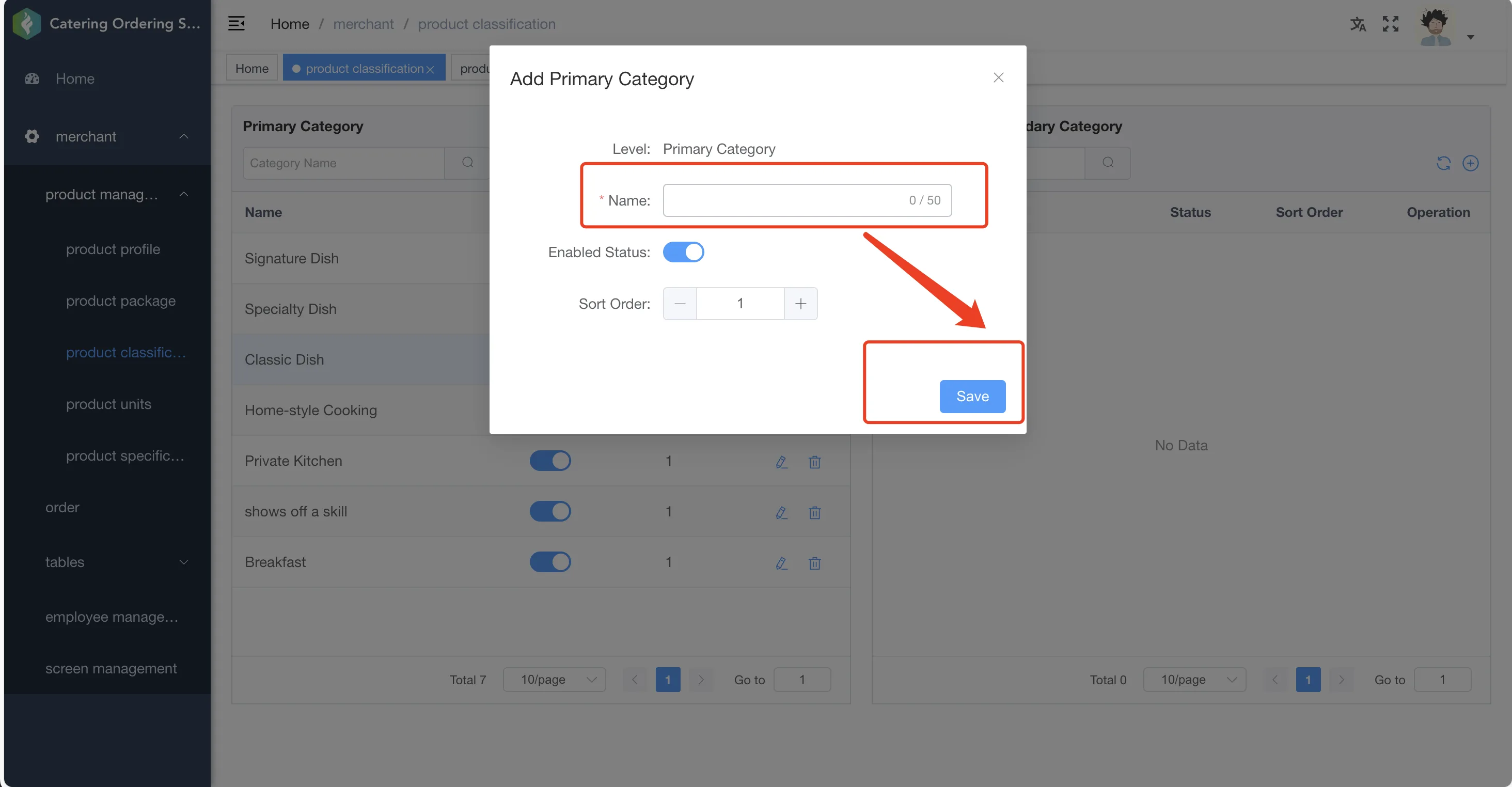Go to next page in Primary Category

(701, 679)
